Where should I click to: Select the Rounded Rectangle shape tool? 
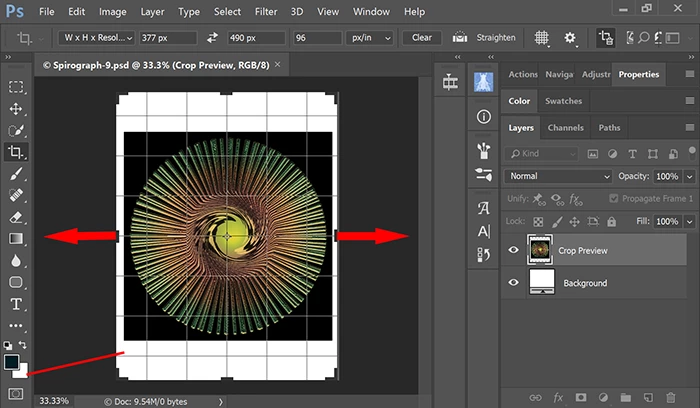tap(16, 282)
